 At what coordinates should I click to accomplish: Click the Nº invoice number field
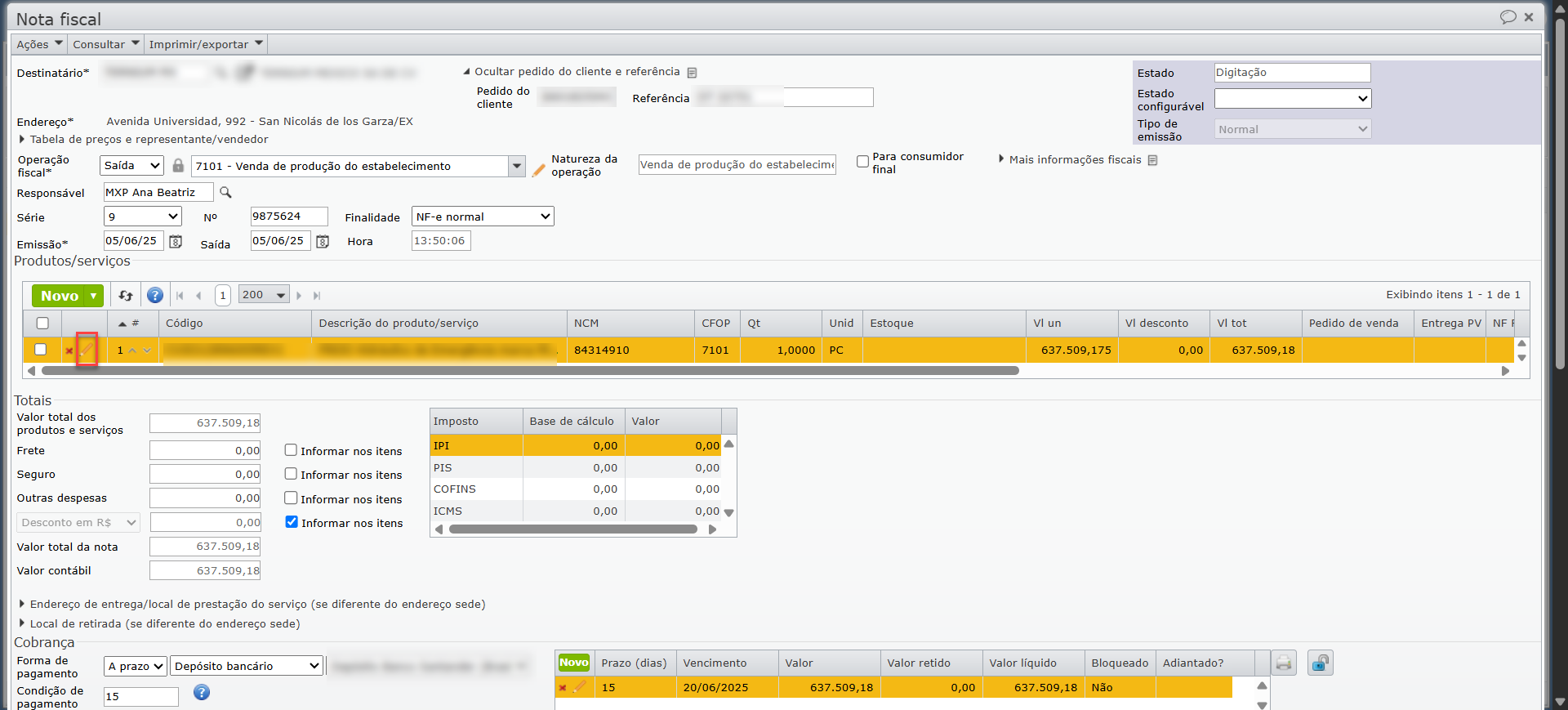pyautogui.click(x=289, y=217)
